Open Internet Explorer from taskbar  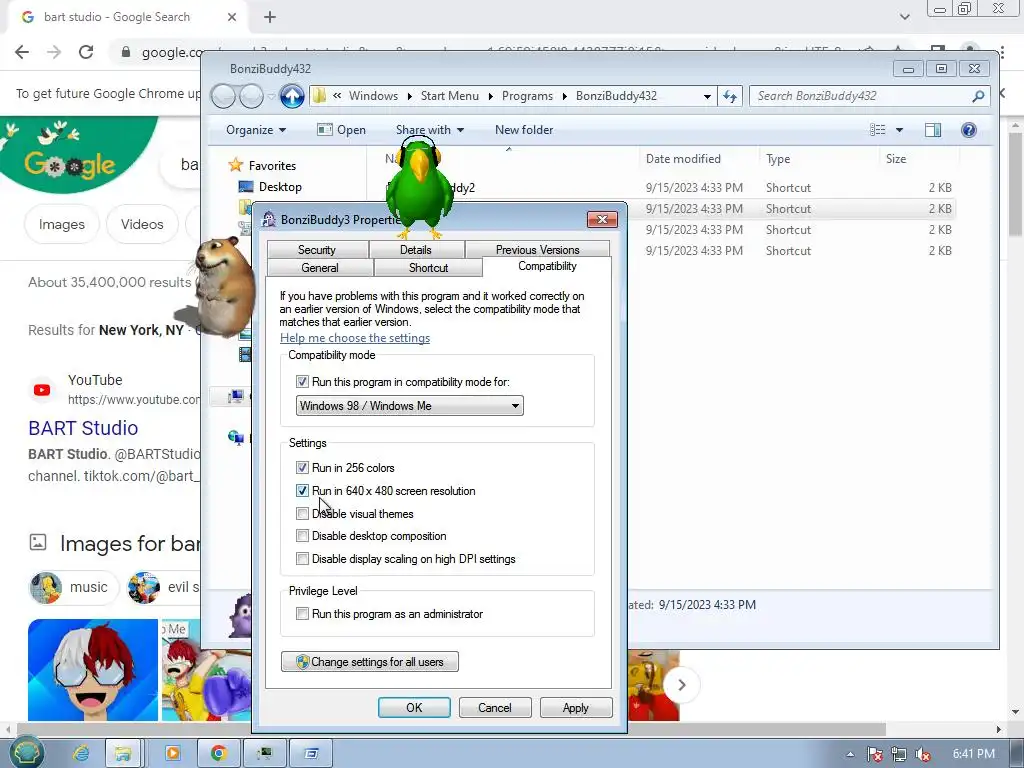pos(81,753)
